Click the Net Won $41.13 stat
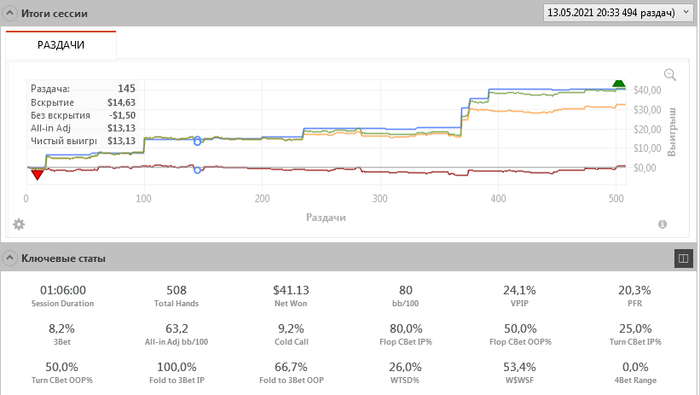The image size is (700, 395). click(x=291, y=296)
